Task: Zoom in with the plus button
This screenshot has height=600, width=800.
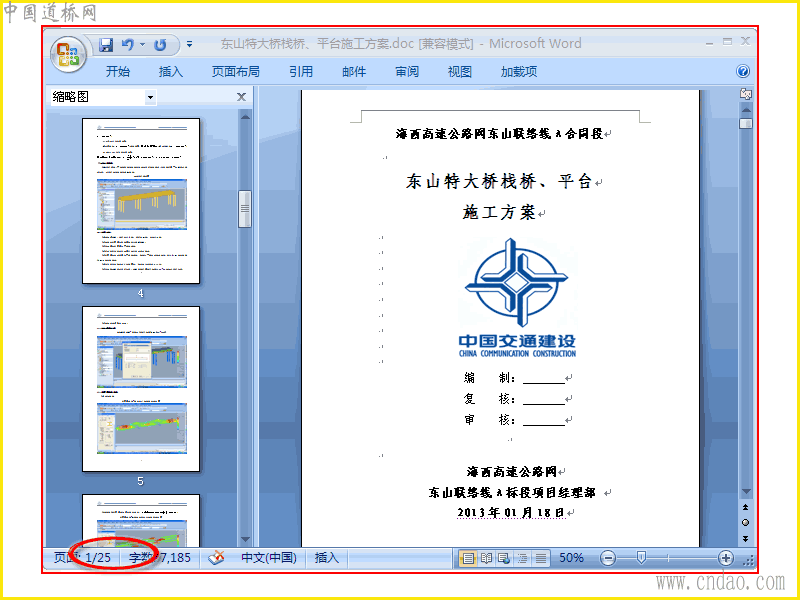Action: (726, 558)
